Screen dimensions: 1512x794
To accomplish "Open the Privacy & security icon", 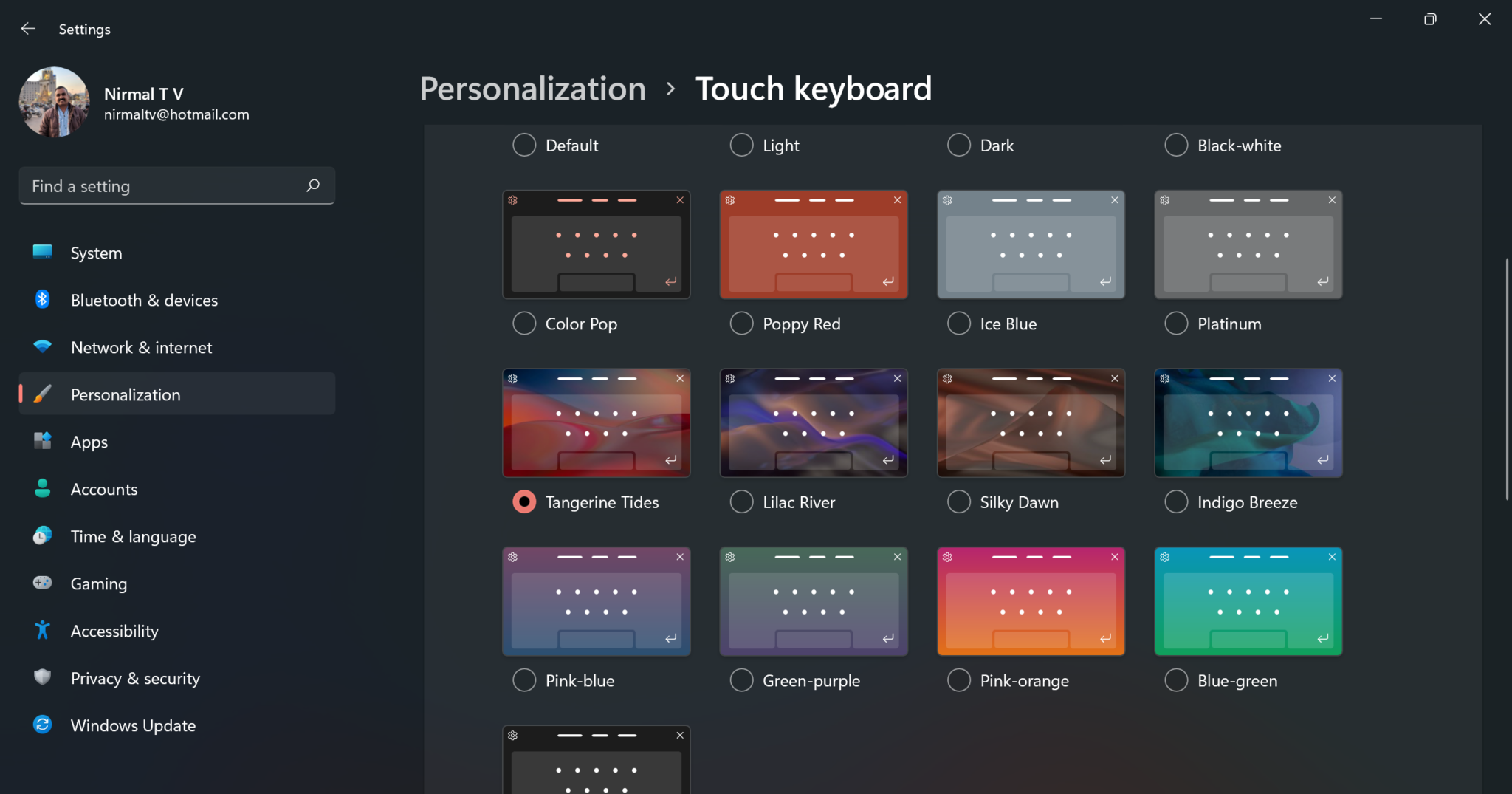I will point(42,678).
